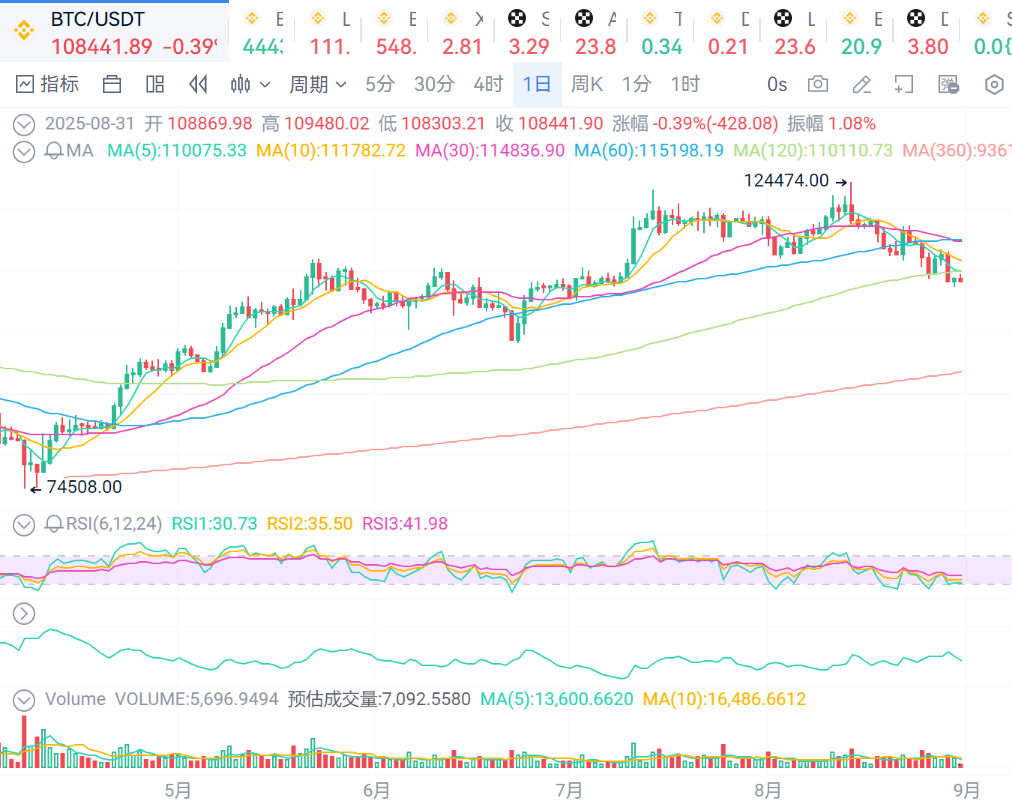Select ticker tab showing 111. in red
This screenshot has height=810, width=1012.
tap(329, 32)
